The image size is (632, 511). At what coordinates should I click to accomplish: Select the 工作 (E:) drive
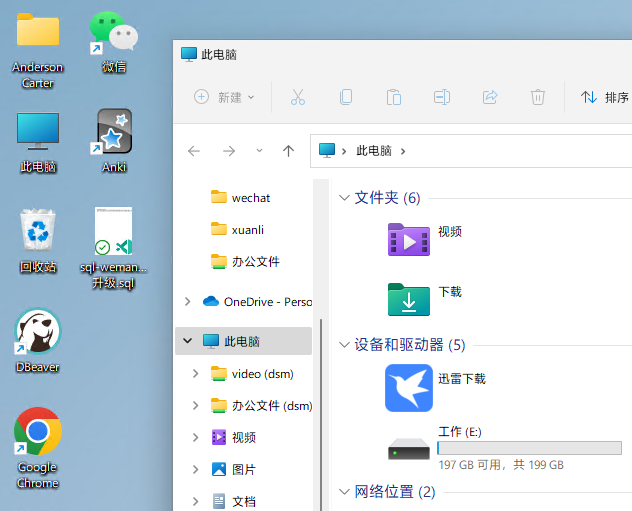point(504,448)
